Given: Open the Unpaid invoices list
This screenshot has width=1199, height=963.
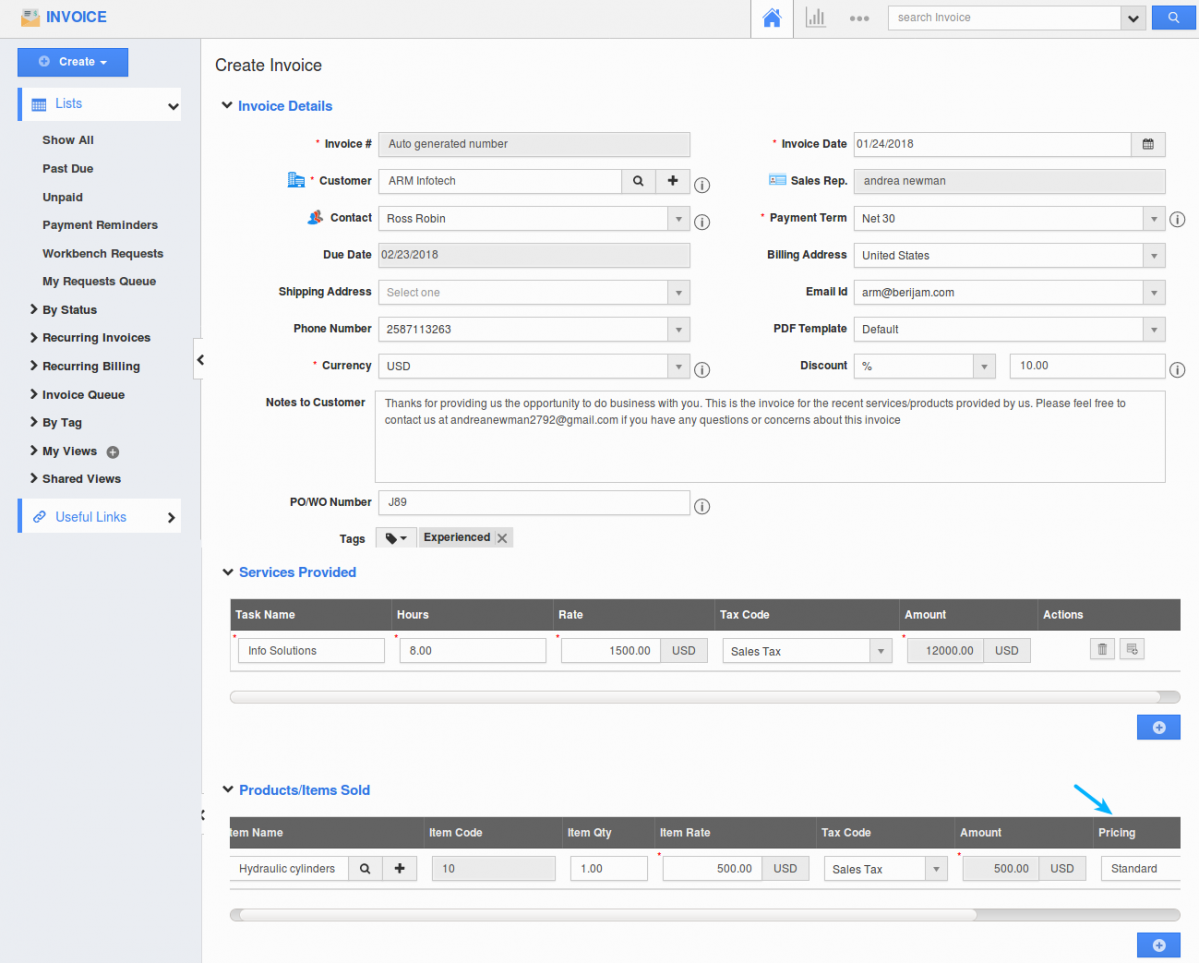Looking at the screenshot, I should (x=62, y=197).
